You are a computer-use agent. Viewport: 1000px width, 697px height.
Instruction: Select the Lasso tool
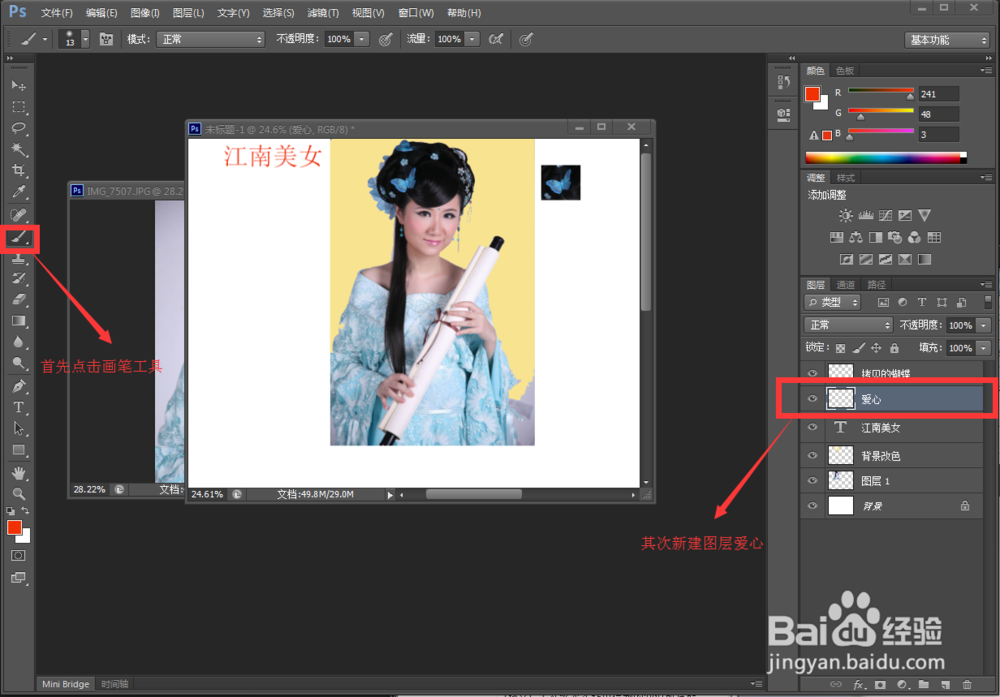(x=18, y=128)
